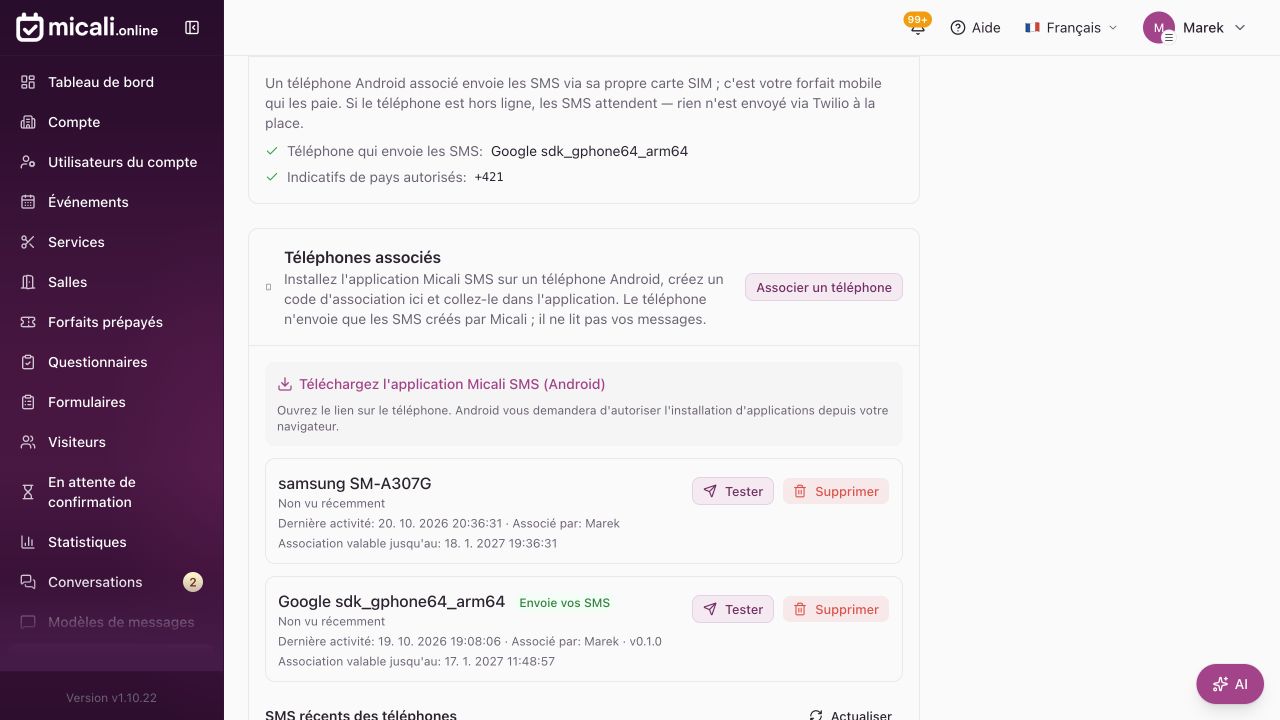This screenshot has height=720, width=1280.
Task: Click the micali.online logo
Action: [87, 28]
